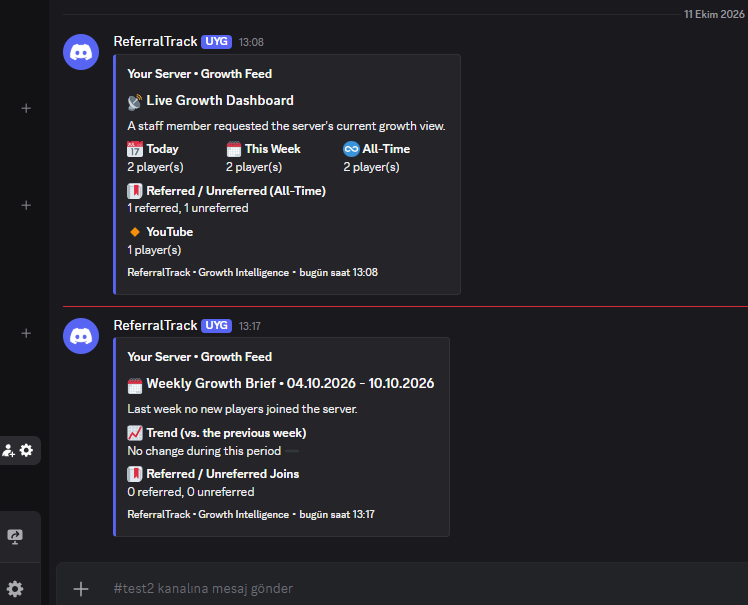The height and width of the screenshot is (605, 748).
Task: Click the bookmark emoji beside Referred / Unreferred Joins
Action: click(x=135, y=474)
